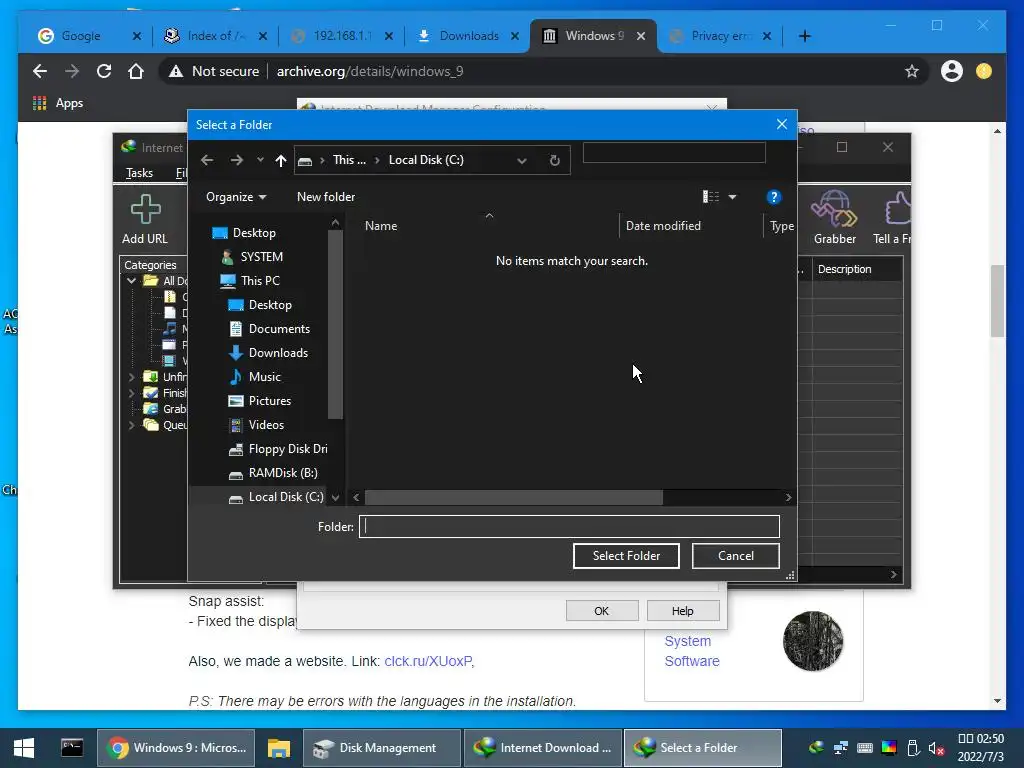Collapse All Downloads category in IDM
This screenshot has height=768, width=1024.
click(131, 281)
